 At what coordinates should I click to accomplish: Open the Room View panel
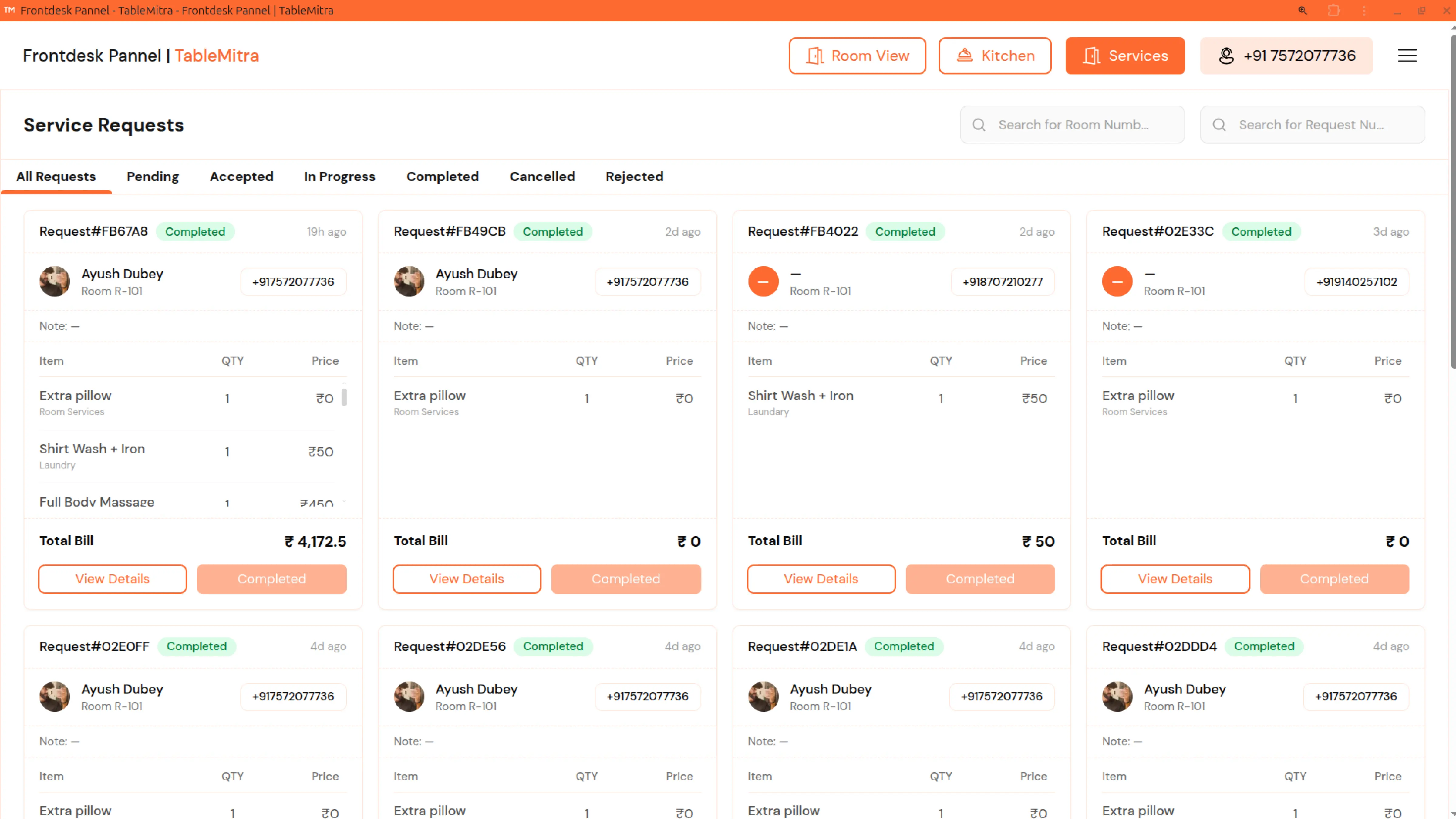[x=857, y=56]
